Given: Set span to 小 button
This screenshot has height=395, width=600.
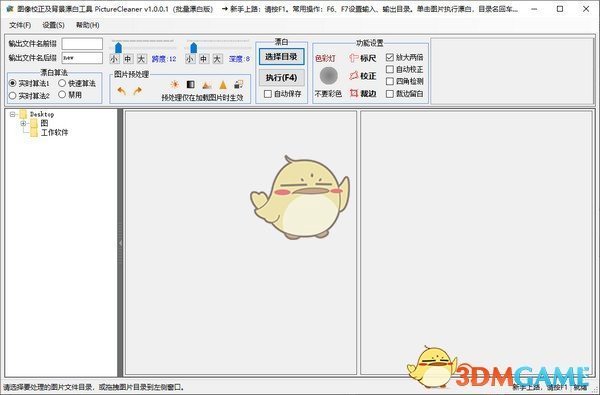Looking at the screenshot, I should 114,59.
